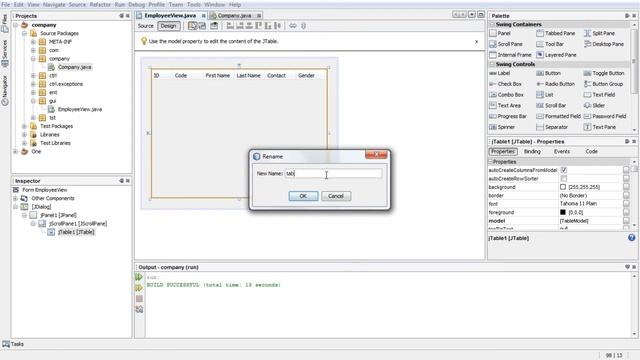Viewport: 640px width, 360px height.
Task: Choose Progress Bar palette control
Action: (509, 117)
